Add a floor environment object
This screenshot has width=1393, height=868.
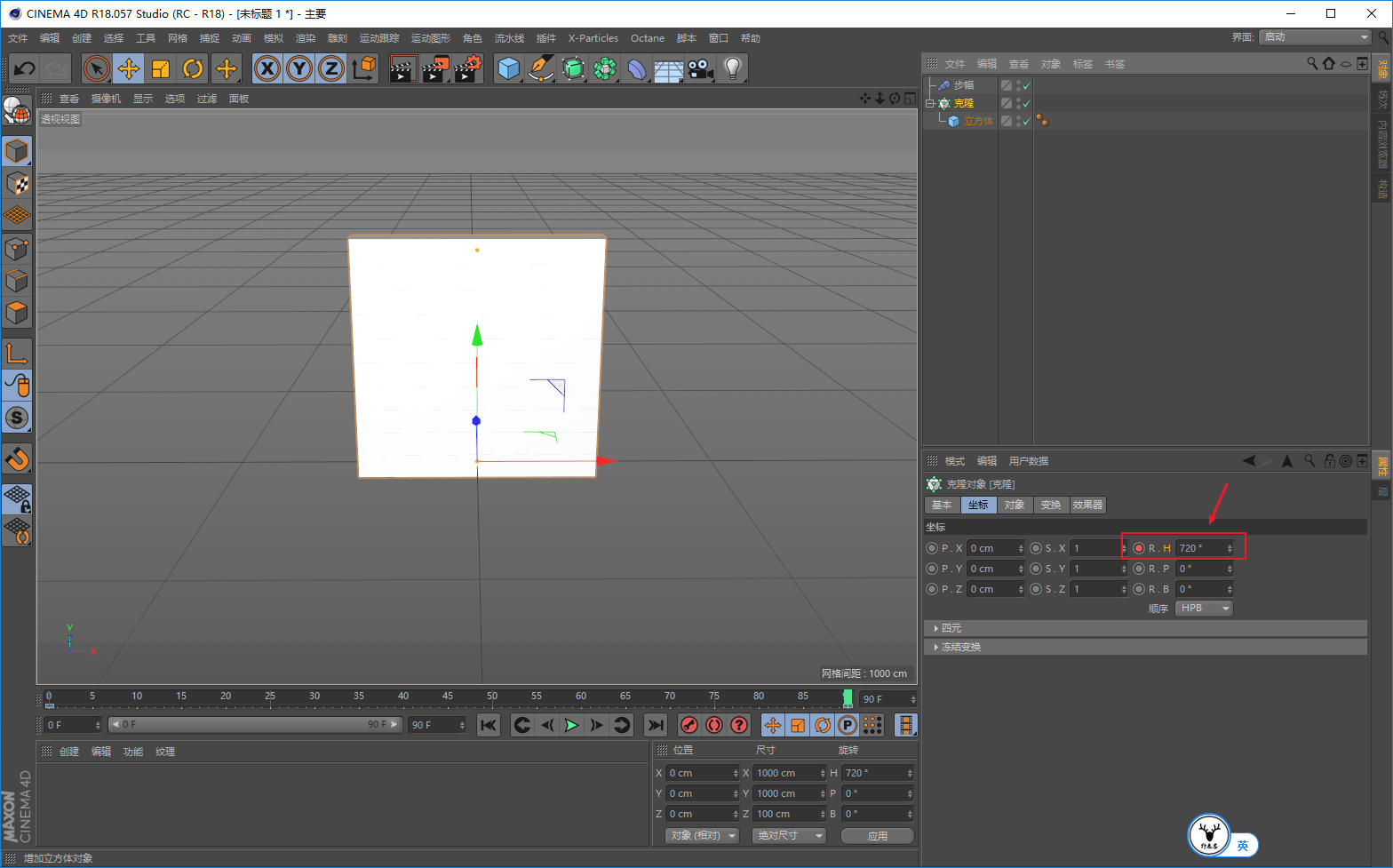[669, 68]
